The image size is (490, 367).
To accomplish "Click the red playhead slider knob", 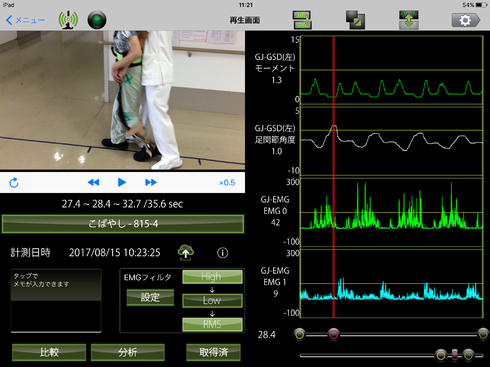I will [333, 334].
